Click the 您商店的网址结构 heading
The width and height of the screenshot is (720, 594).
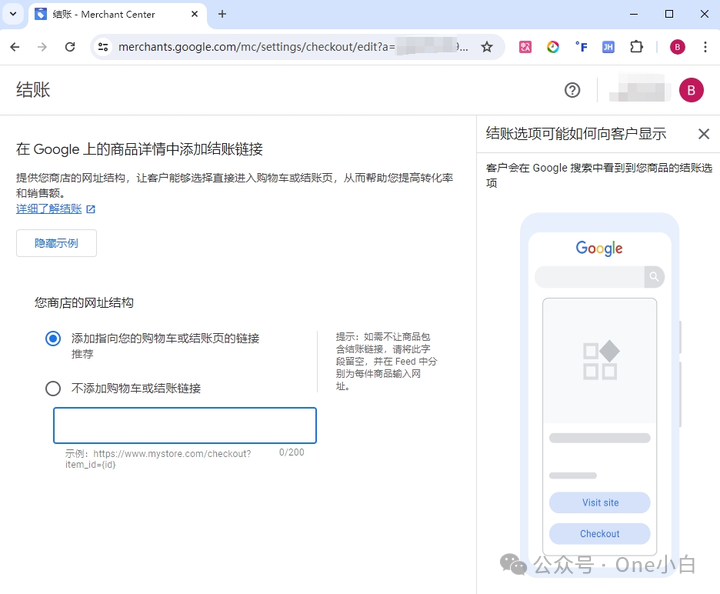click(x=84, y=303)
